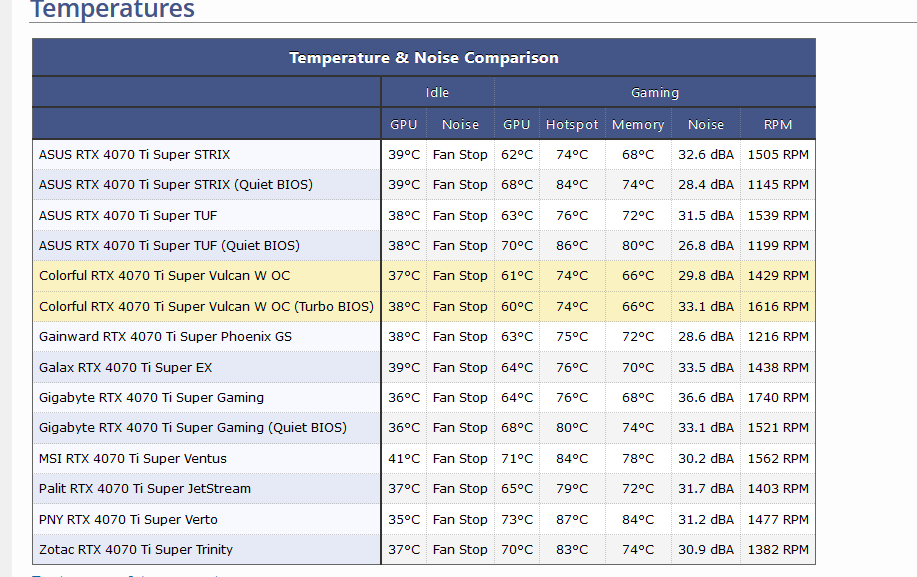917x577 pixels.
Task: Click the Memory column header
Action: (638, 125)
